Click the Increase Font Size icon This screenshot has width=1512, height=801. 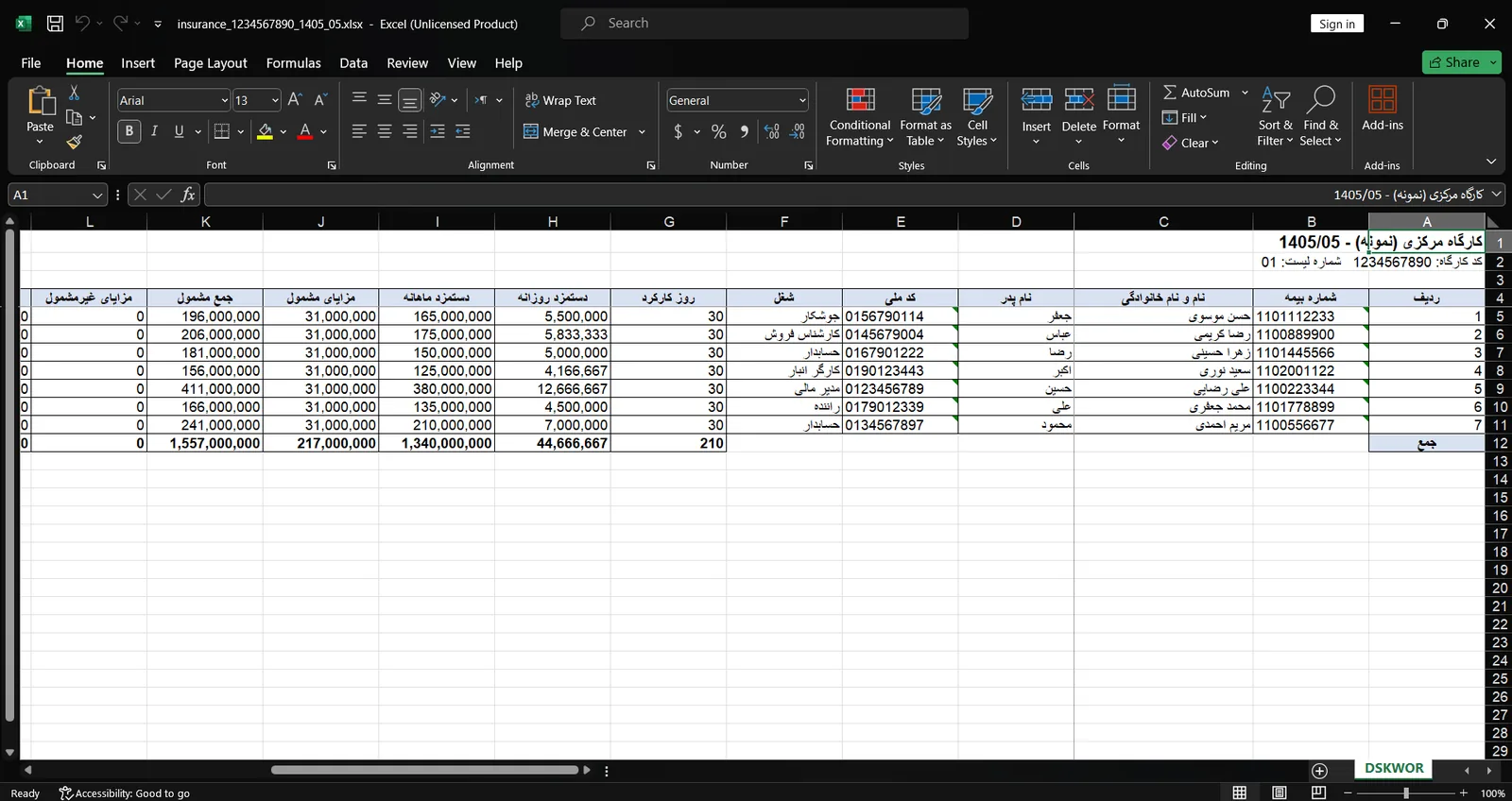295,100
